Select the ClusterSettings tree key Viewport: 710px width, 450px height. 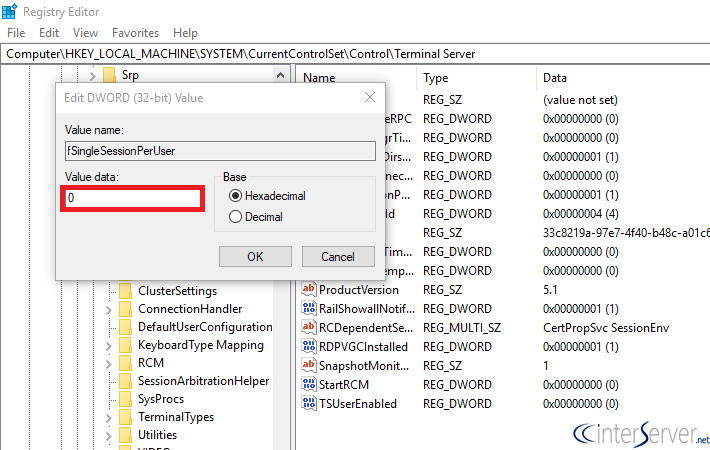tap(178, 291)
